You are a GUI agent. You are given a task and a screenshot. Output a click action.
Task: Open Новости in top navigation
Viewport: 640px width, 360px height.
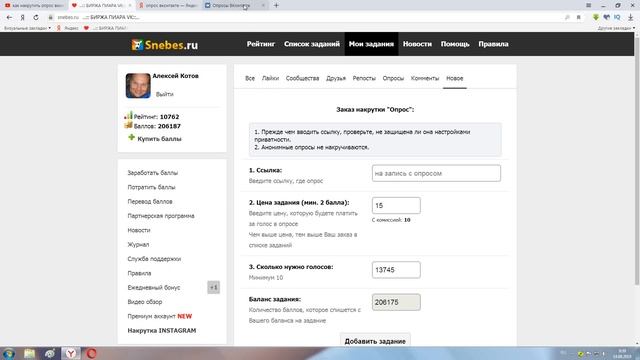(417, 44)
